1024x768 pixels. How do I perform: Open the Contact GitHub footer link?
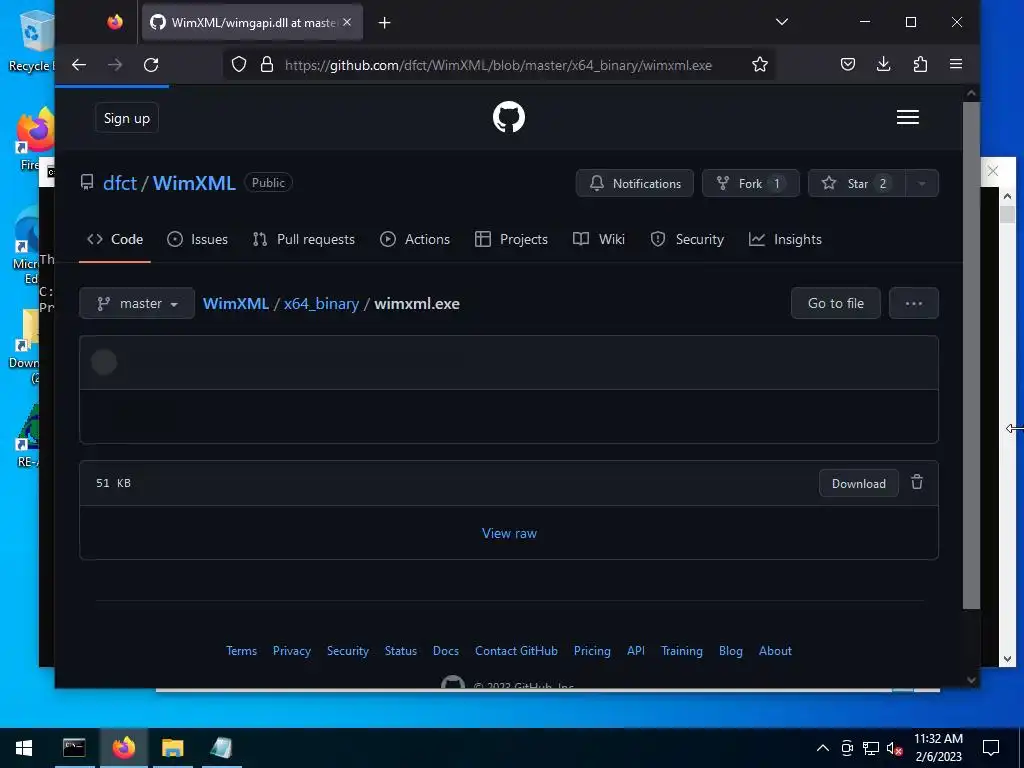(517, 651)
